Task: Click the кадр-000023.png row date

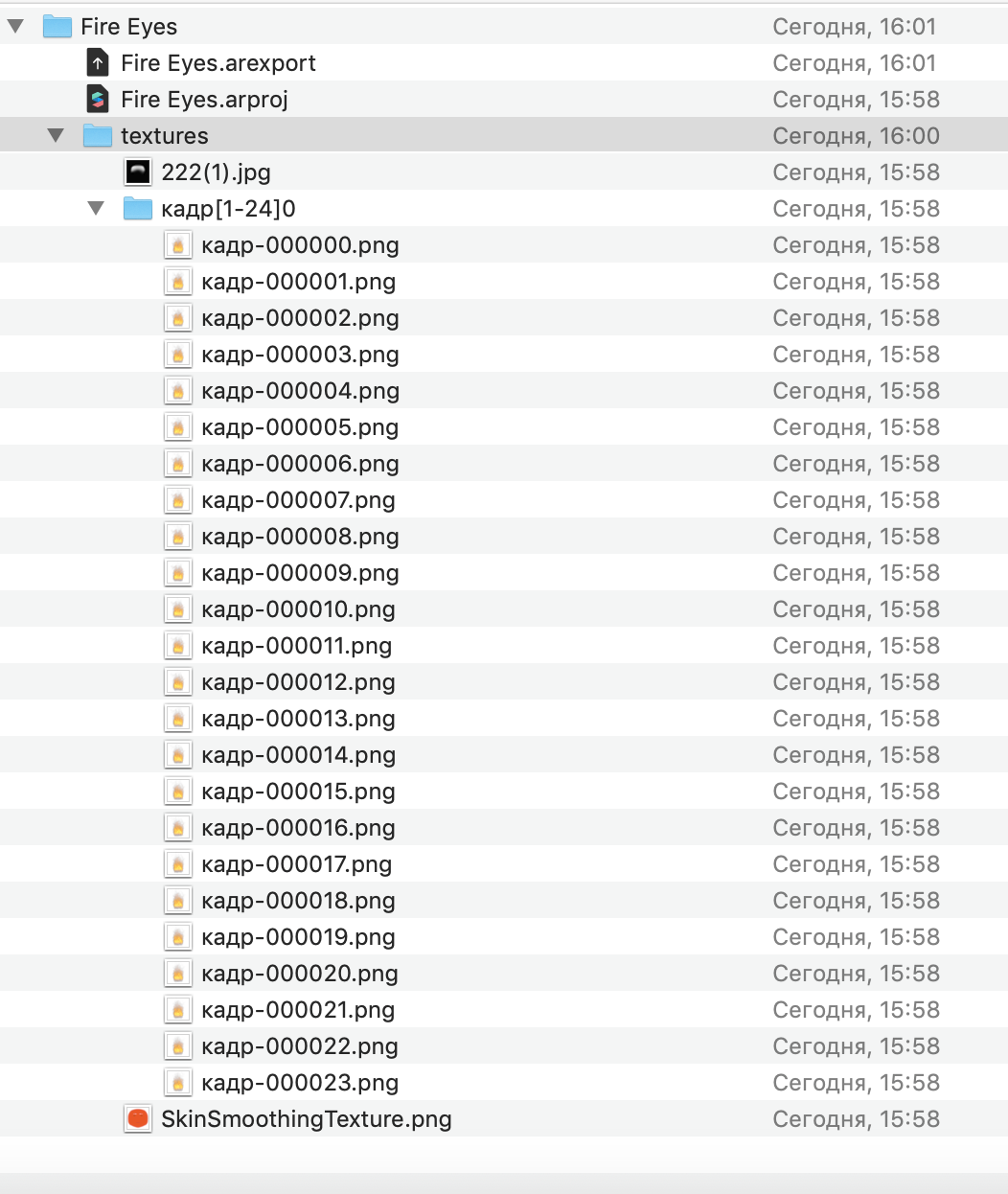Action: [856, 1083]
